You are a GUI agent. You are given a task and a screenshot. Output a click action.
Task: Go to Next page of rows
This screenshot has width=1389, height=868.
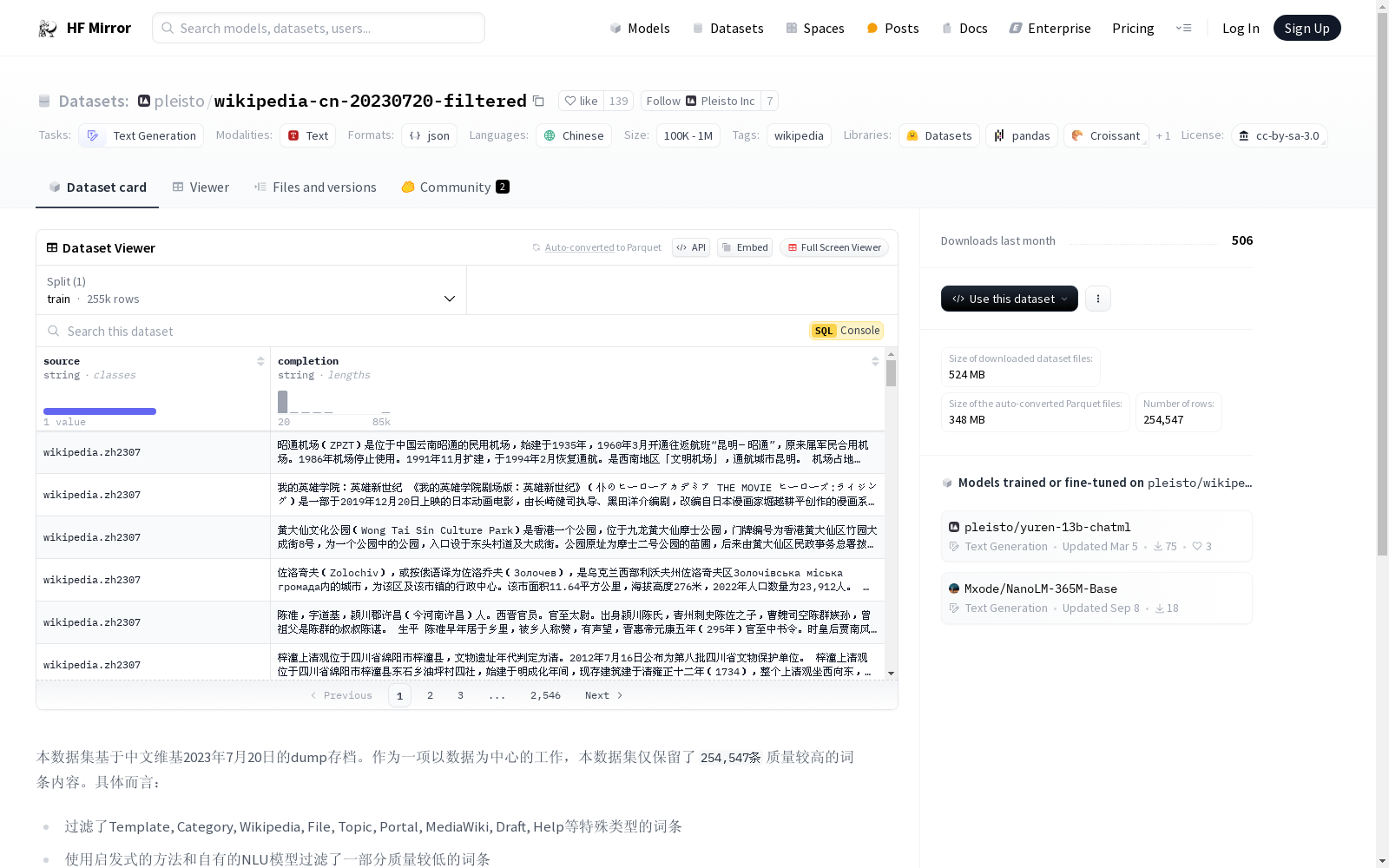[x=603, y=695]
